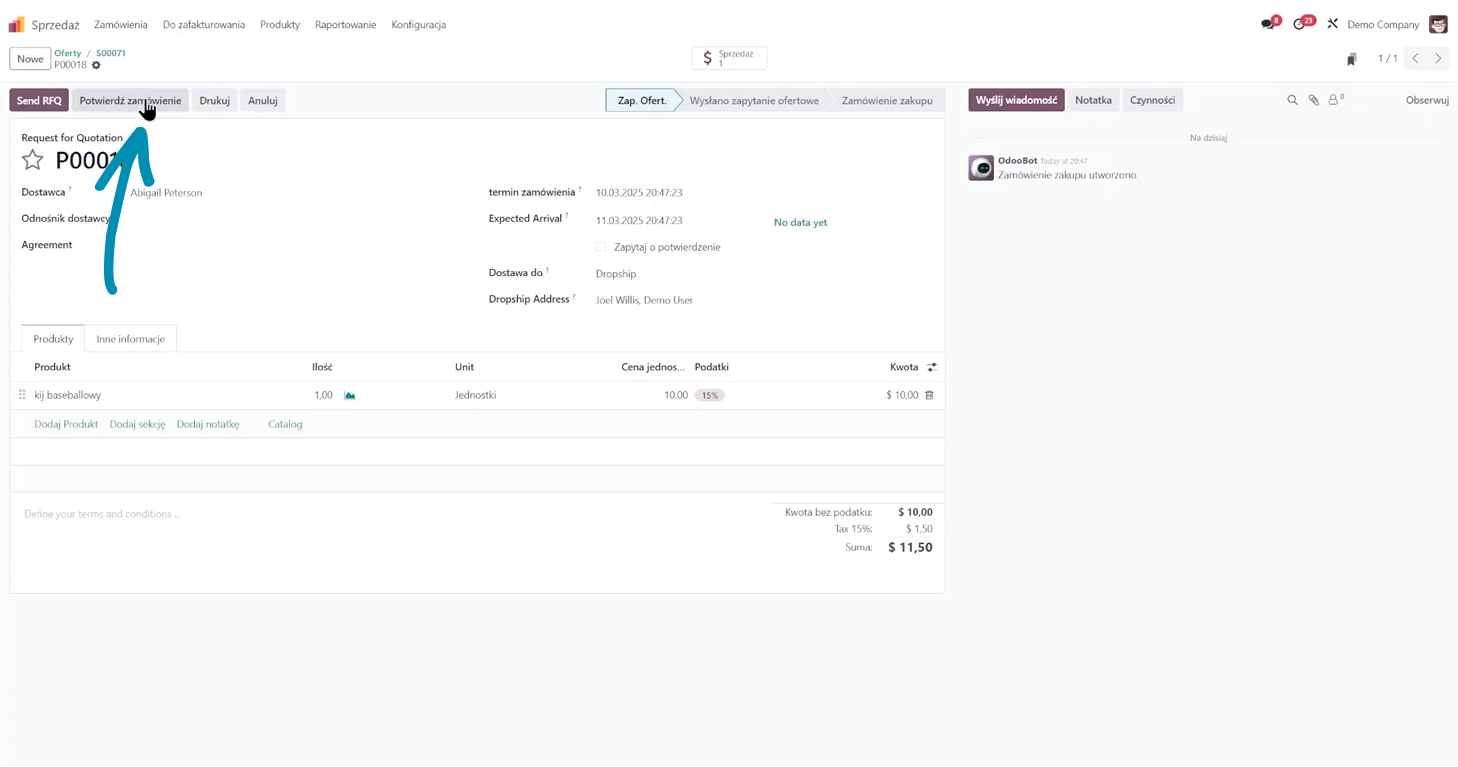Open search in chatter with magnifier icon

tap(1292, 100)
